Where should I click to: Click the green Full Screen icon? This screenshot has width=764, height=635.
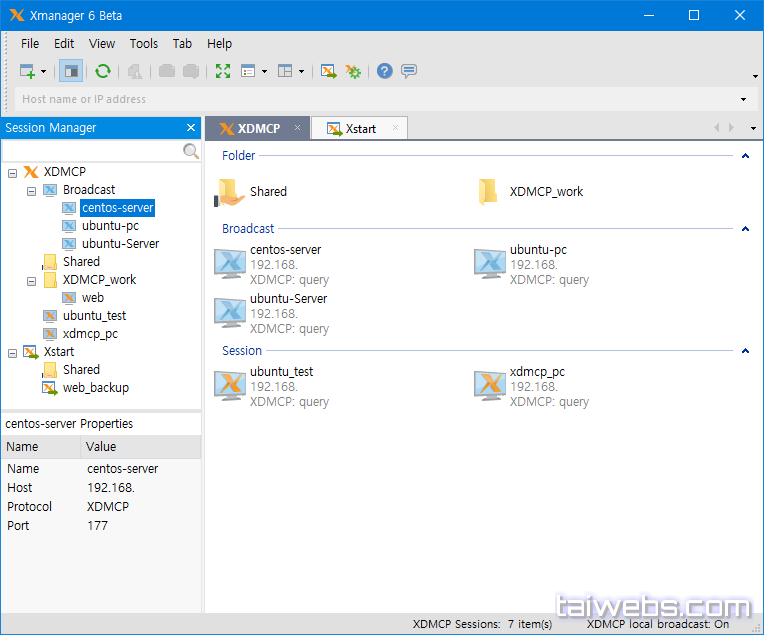click(x=223, y=71)
